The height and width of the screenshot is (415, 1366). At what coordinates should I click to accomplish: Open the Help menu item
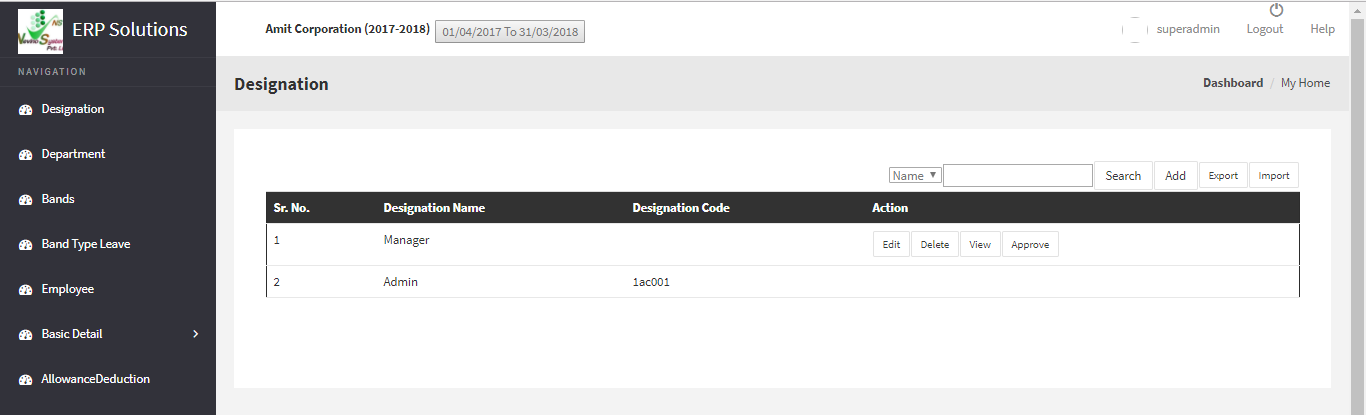pyautogui.click(x=1322, y=30)
